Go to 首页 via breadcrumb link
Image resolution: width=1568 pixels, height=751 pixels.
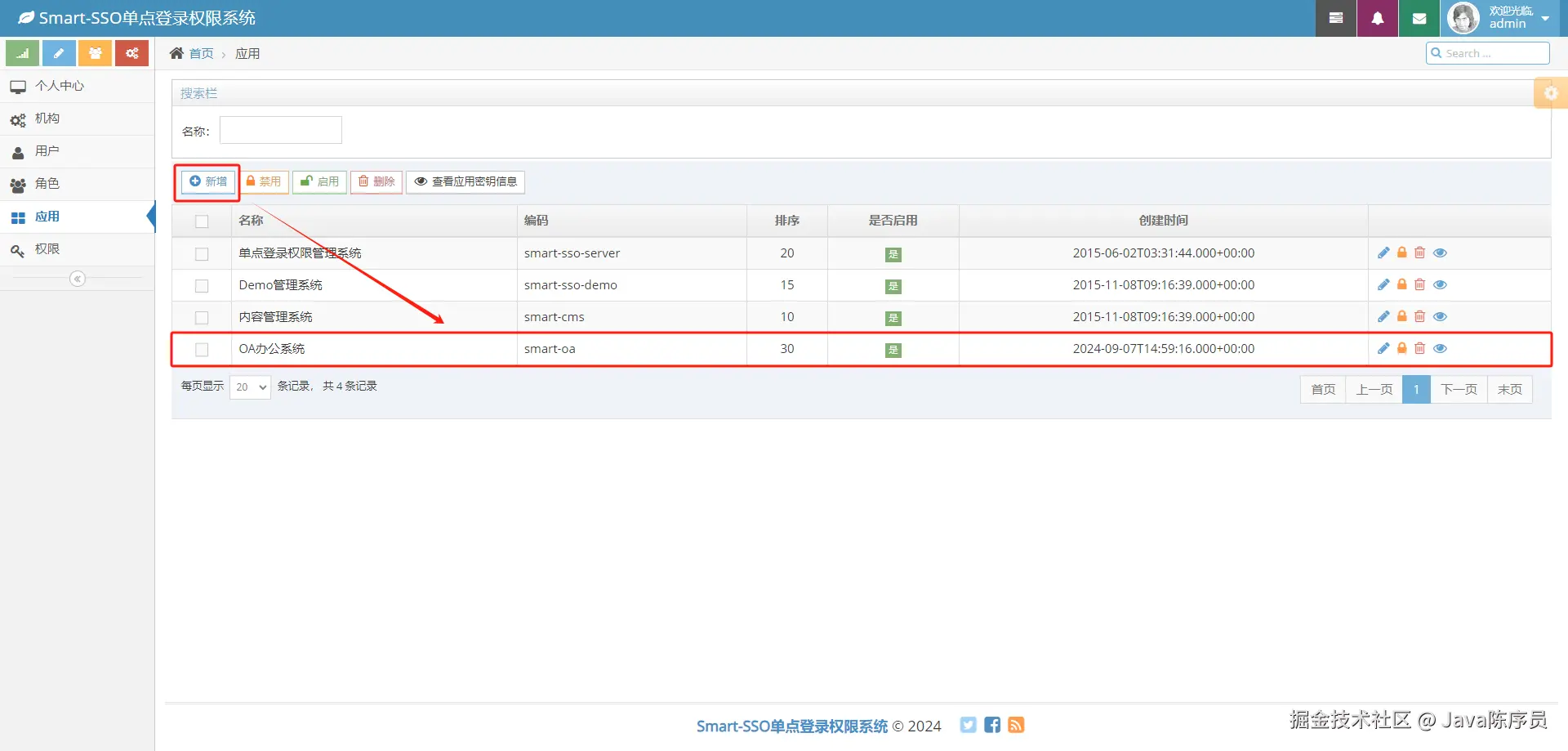pyautogui.click(x=201, y=53)
